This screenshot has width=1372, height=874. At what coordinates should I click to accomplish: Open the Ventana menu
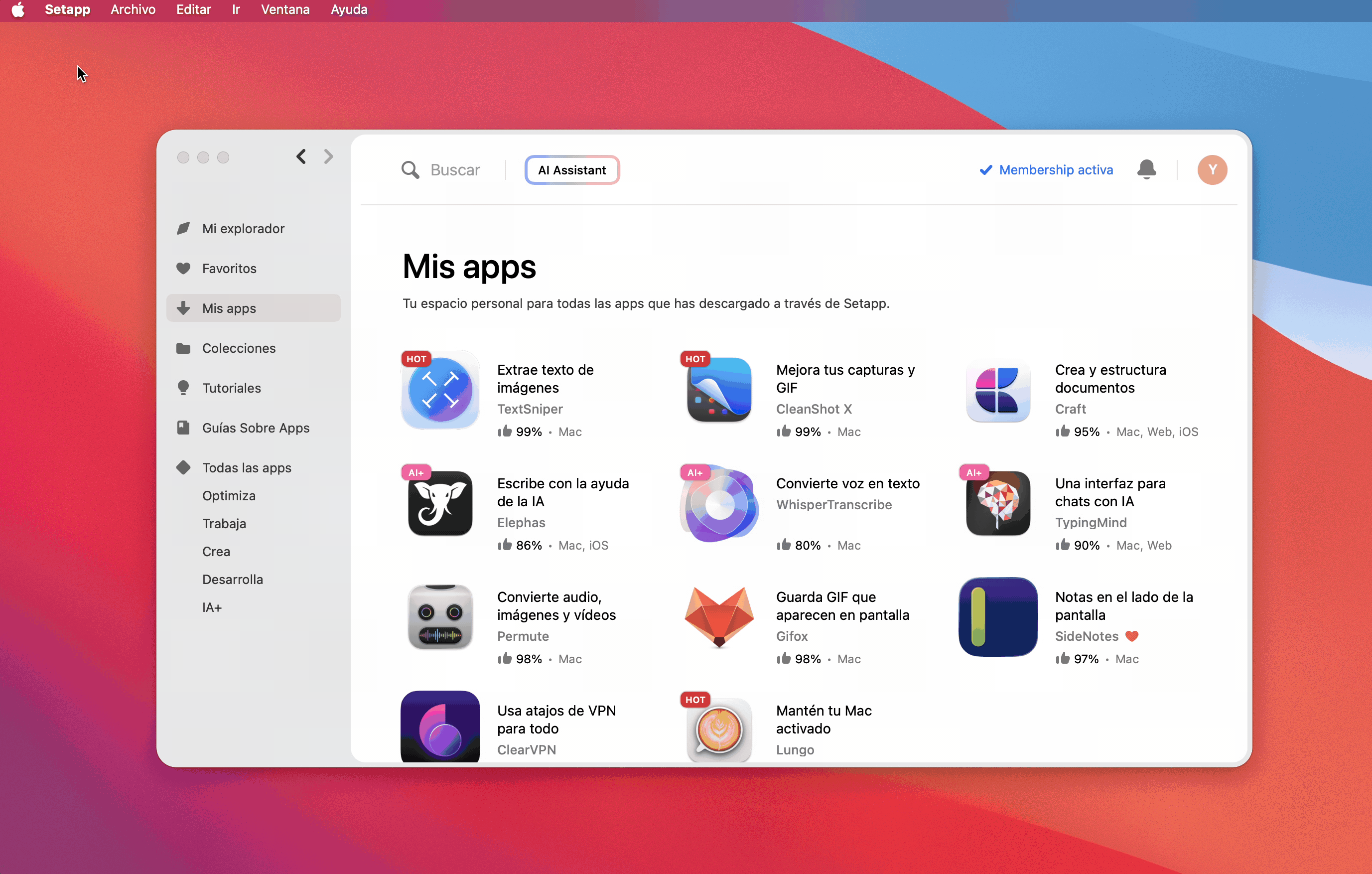point(285,9)
